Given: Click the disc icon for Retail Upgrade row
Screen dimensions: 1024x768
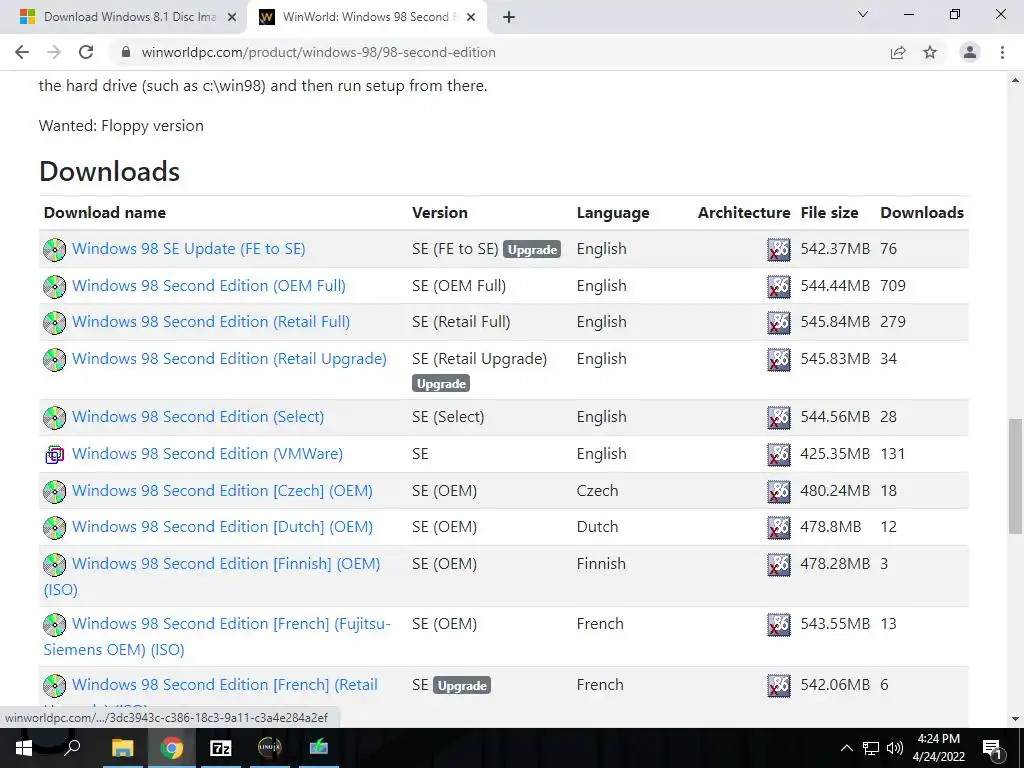Looking at the screenshot, I should click(54, 359).
